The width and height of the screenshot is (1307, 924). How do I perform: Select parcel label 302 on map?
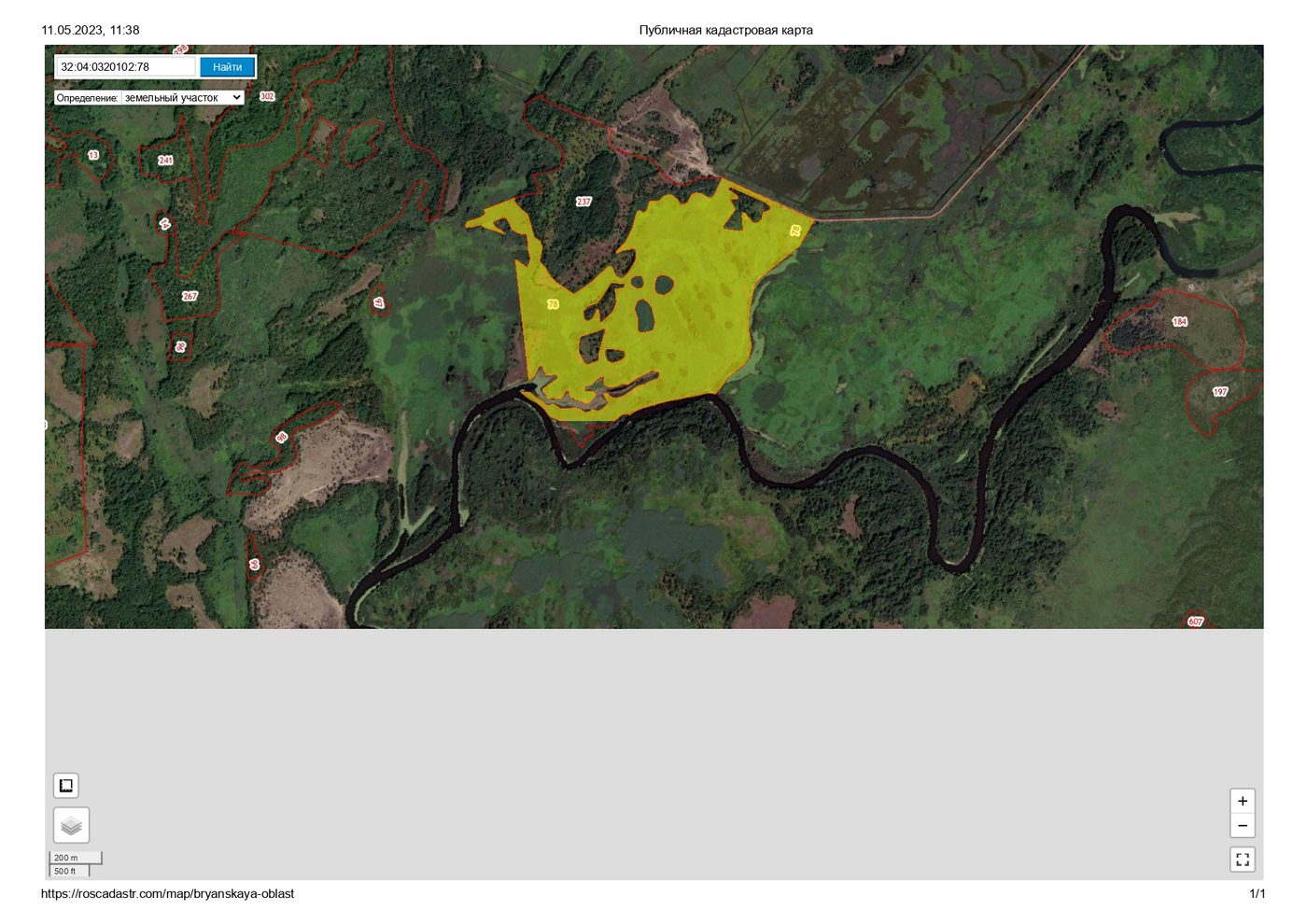(x=267, y=96)
